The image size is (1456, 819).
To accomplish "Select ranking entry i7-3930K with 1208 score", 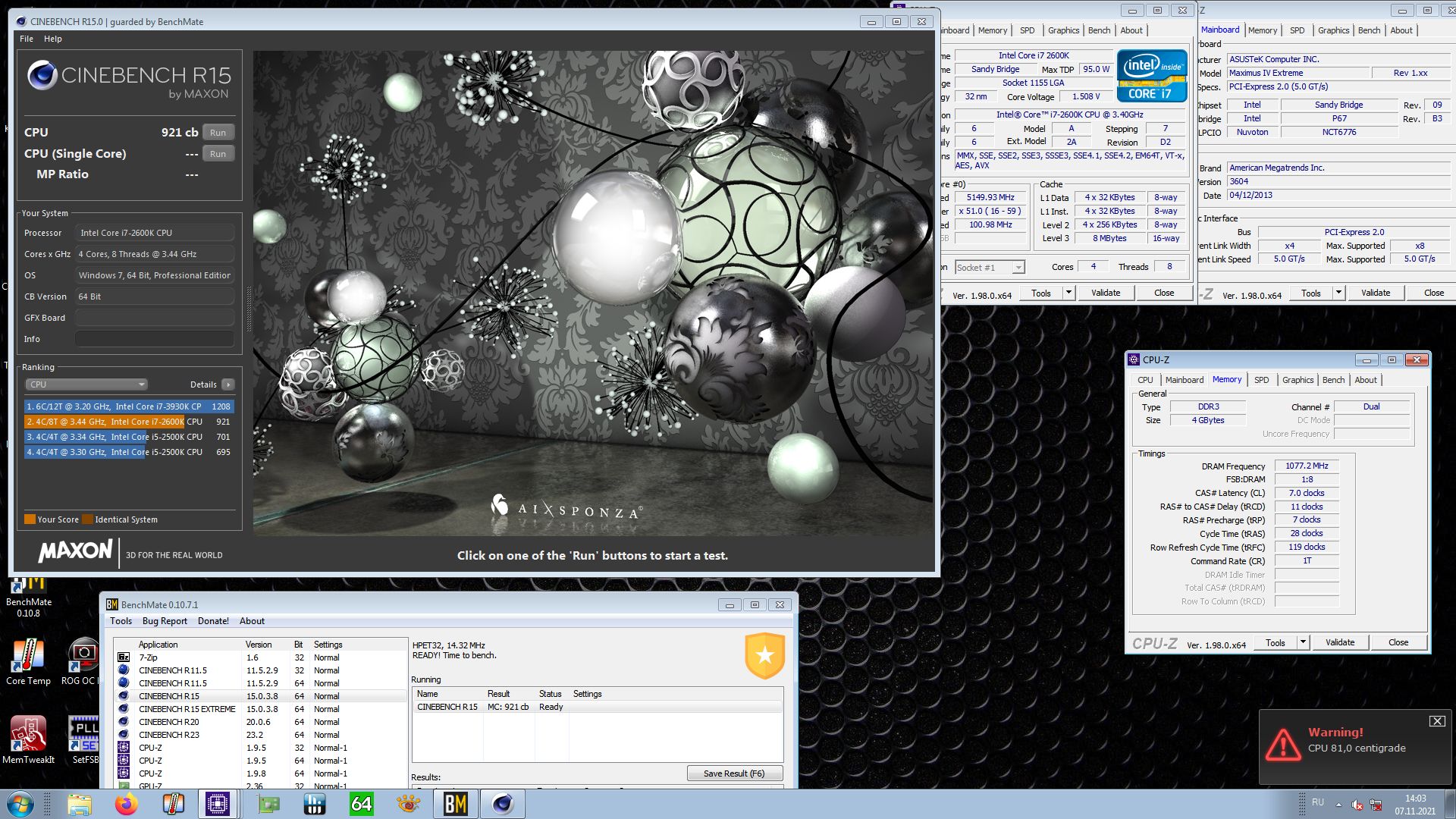I will tap(129, 406).
